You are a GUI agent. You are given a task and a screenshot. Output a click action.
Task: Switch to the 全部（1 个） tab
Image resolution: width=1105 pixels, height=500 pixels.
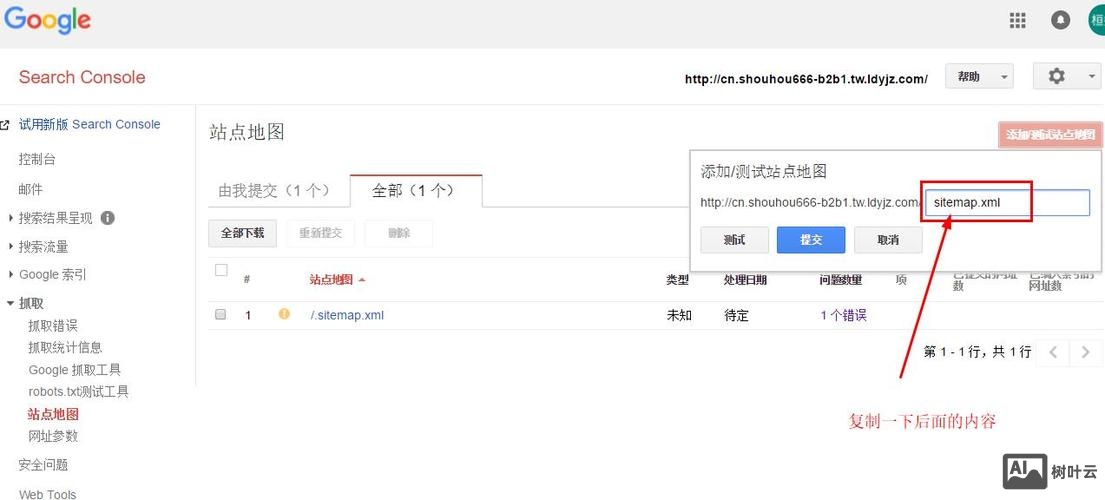[416, 190]
